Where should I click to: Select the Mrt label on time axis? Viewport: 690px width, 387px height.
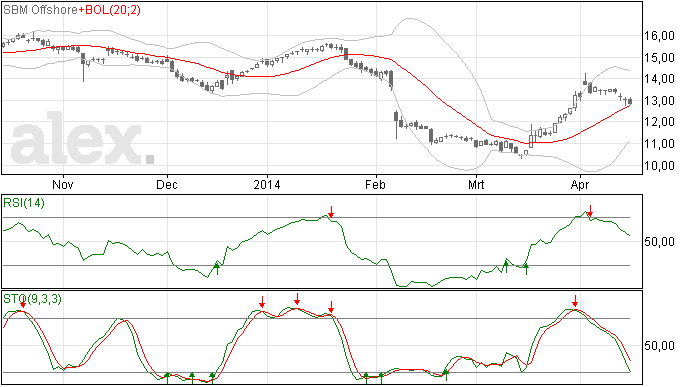click(x=476, y=184)
